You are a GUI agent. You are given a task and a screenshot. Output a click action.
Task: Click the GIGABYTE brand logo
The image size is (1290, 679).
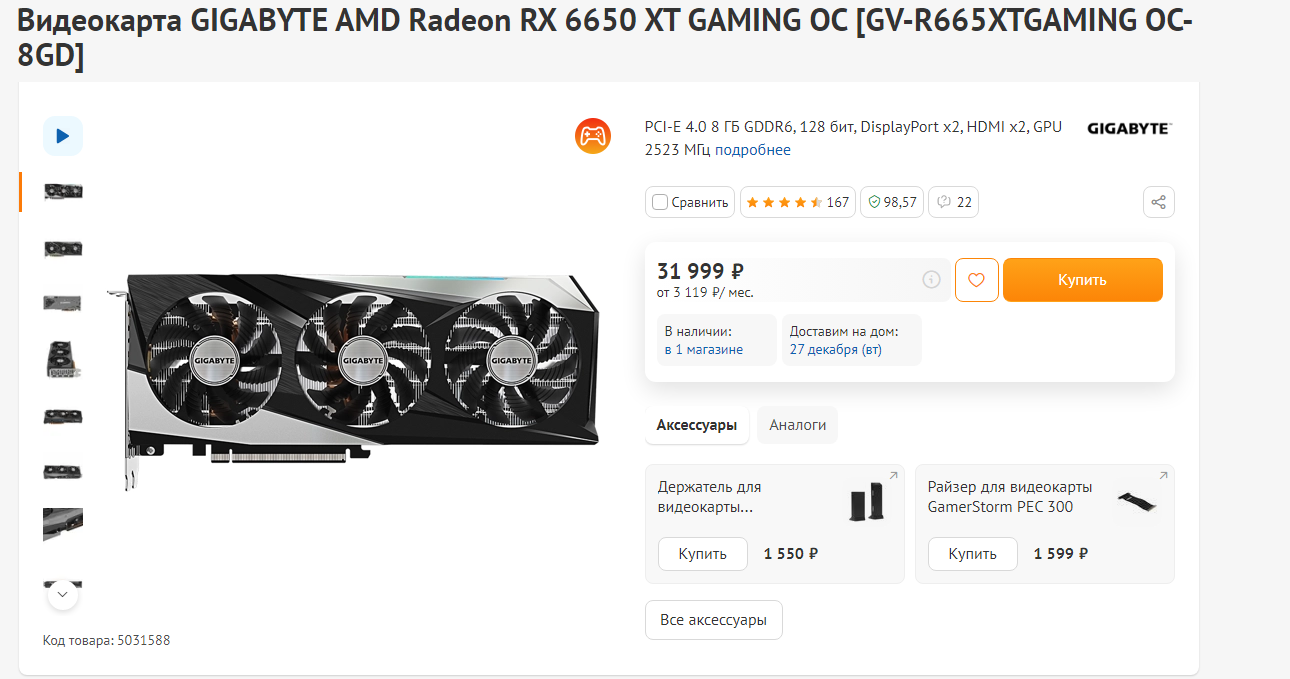(x=1129, y=128)
